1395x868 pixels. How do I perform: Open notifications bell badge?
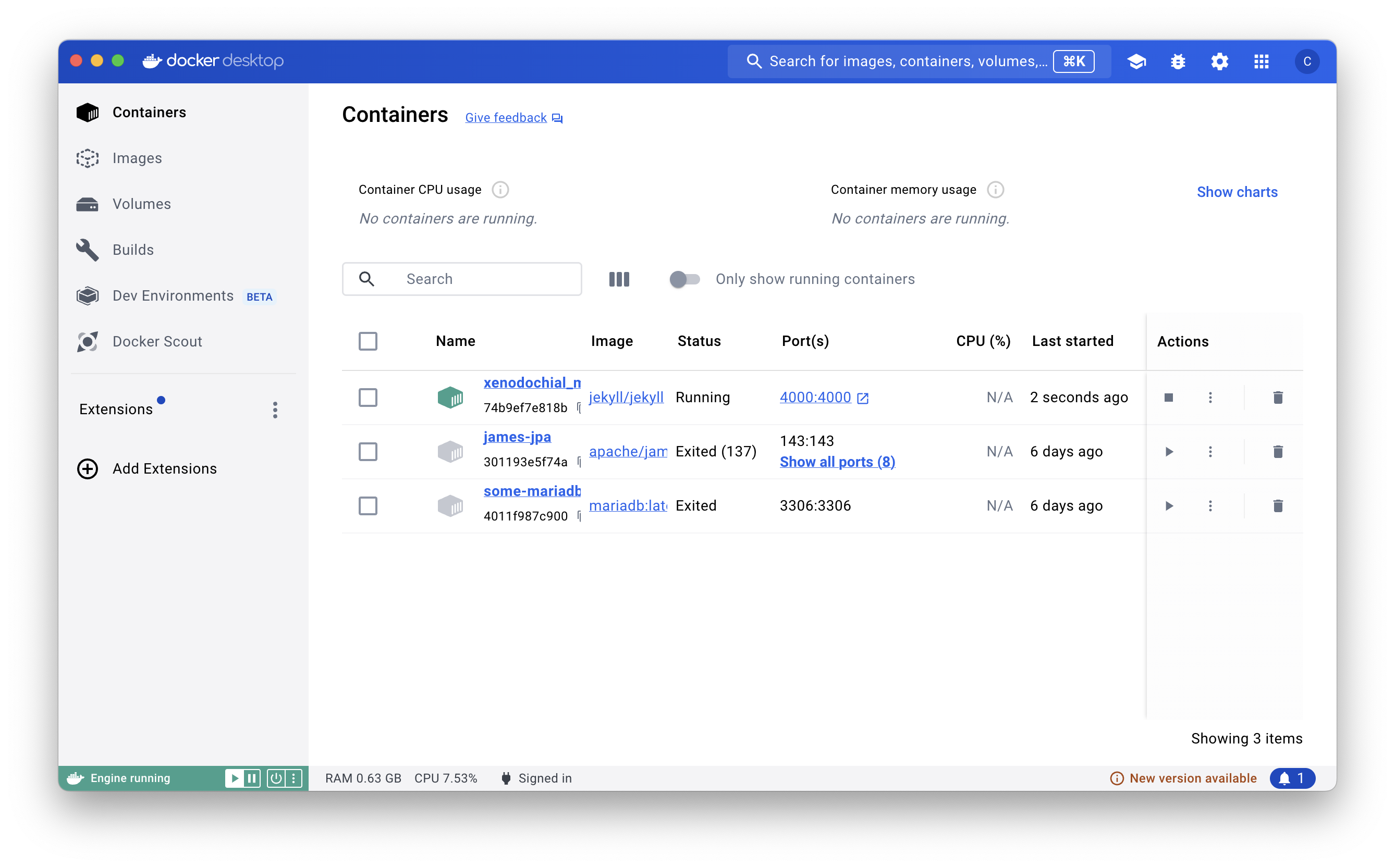pyautogui.click(x=1292, y=778)
